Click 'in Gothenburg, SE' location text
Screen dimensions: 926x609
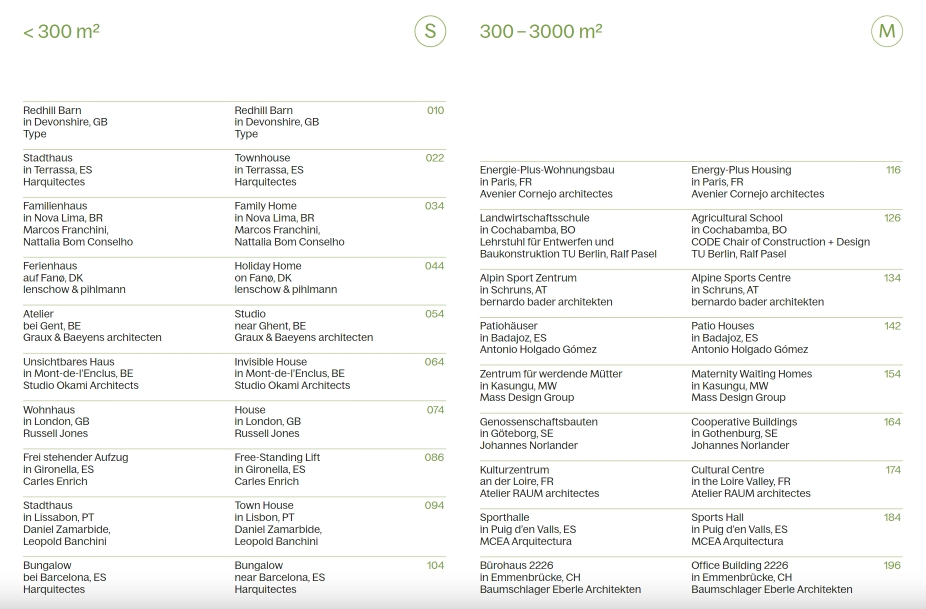click(x=734, y=434)
